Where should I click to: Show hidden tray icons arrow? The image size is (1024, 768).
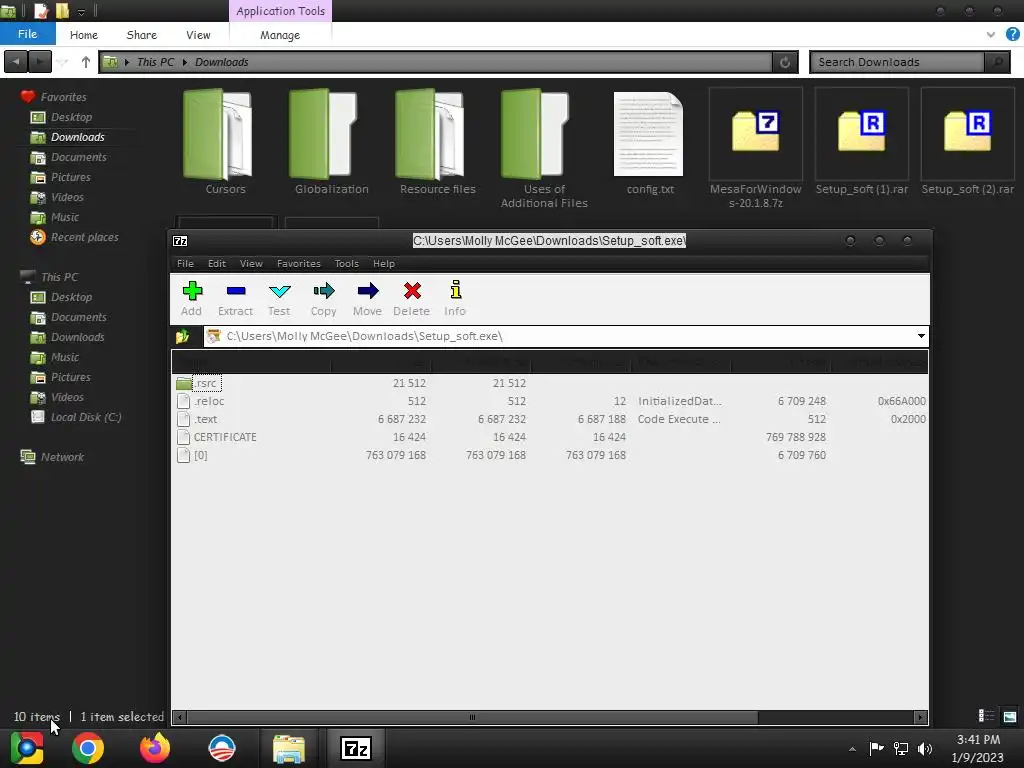click(x=852, y=749)
